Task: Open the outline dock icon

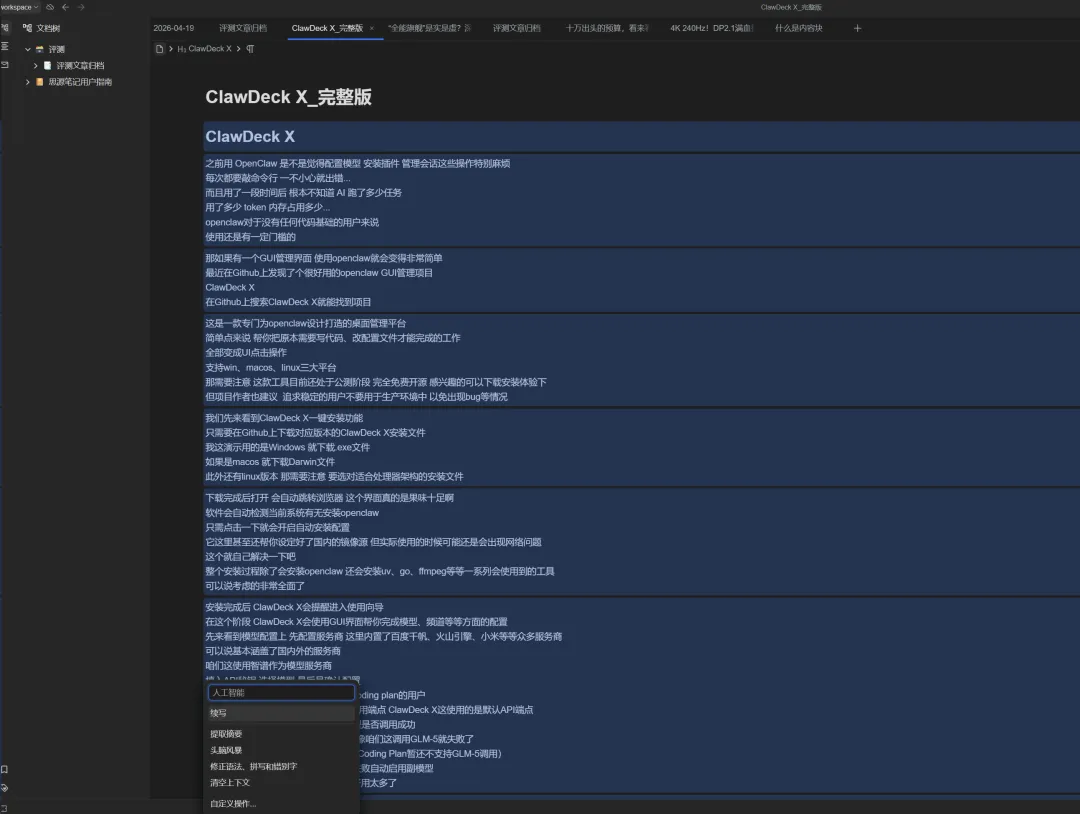Action: pos(5,46)
